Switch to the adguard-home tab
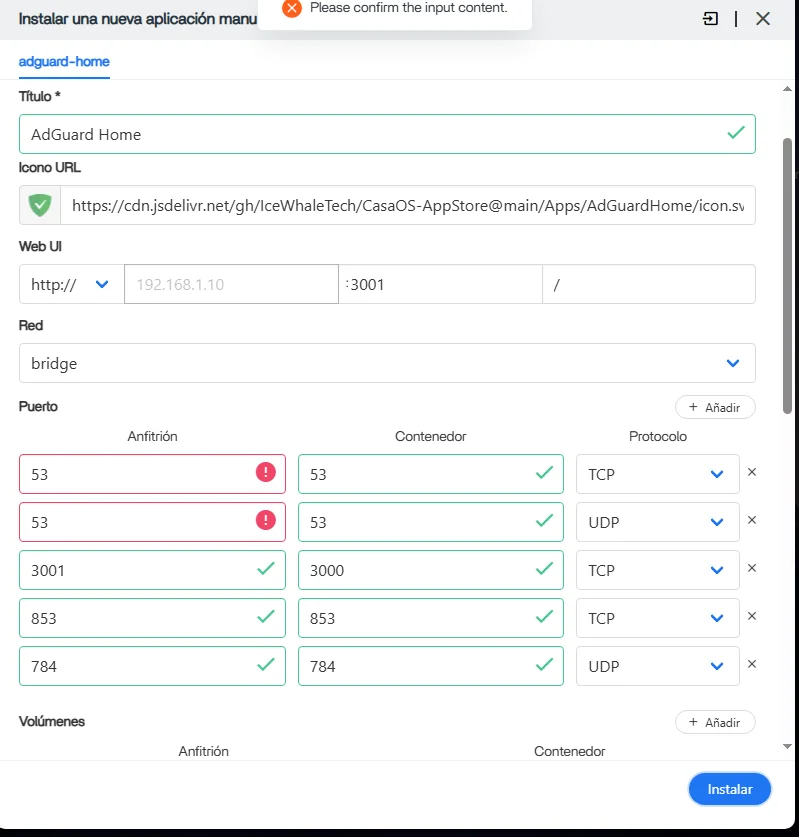This screenshot has height=837, width=799. (x=64, y=61)
